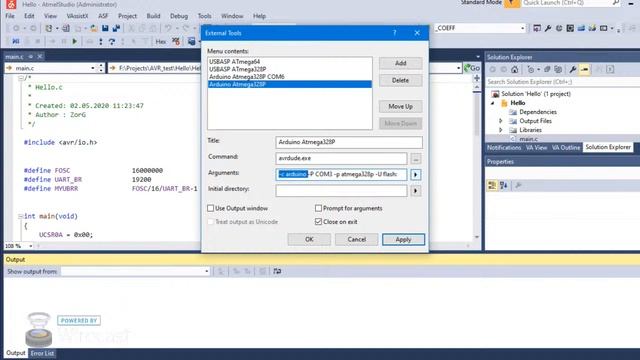Screen dimensions: 640x360
Task: Click the Arguments input field
Action: (x=341, y=174)
